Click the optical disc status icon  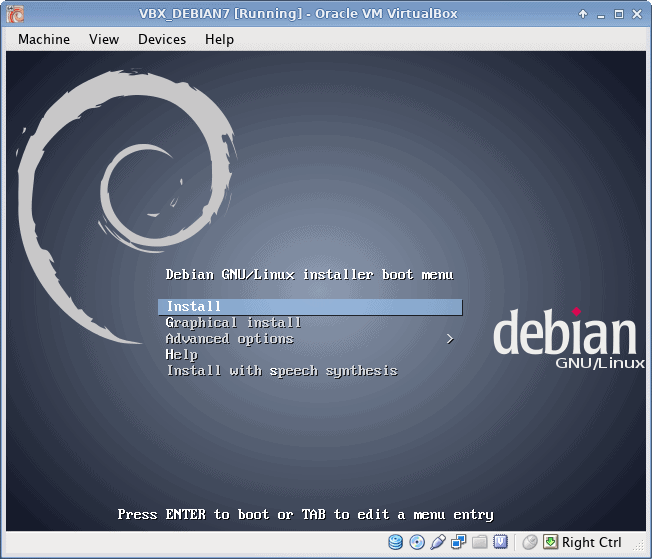[x=417, y=542]
